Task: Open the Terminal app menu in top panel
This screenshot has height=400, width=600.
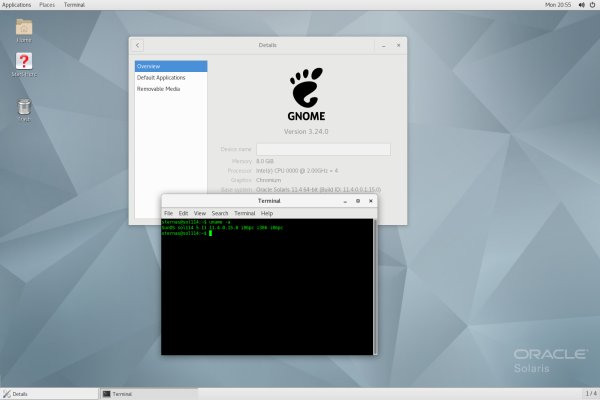Action: [x=74, y=5]
